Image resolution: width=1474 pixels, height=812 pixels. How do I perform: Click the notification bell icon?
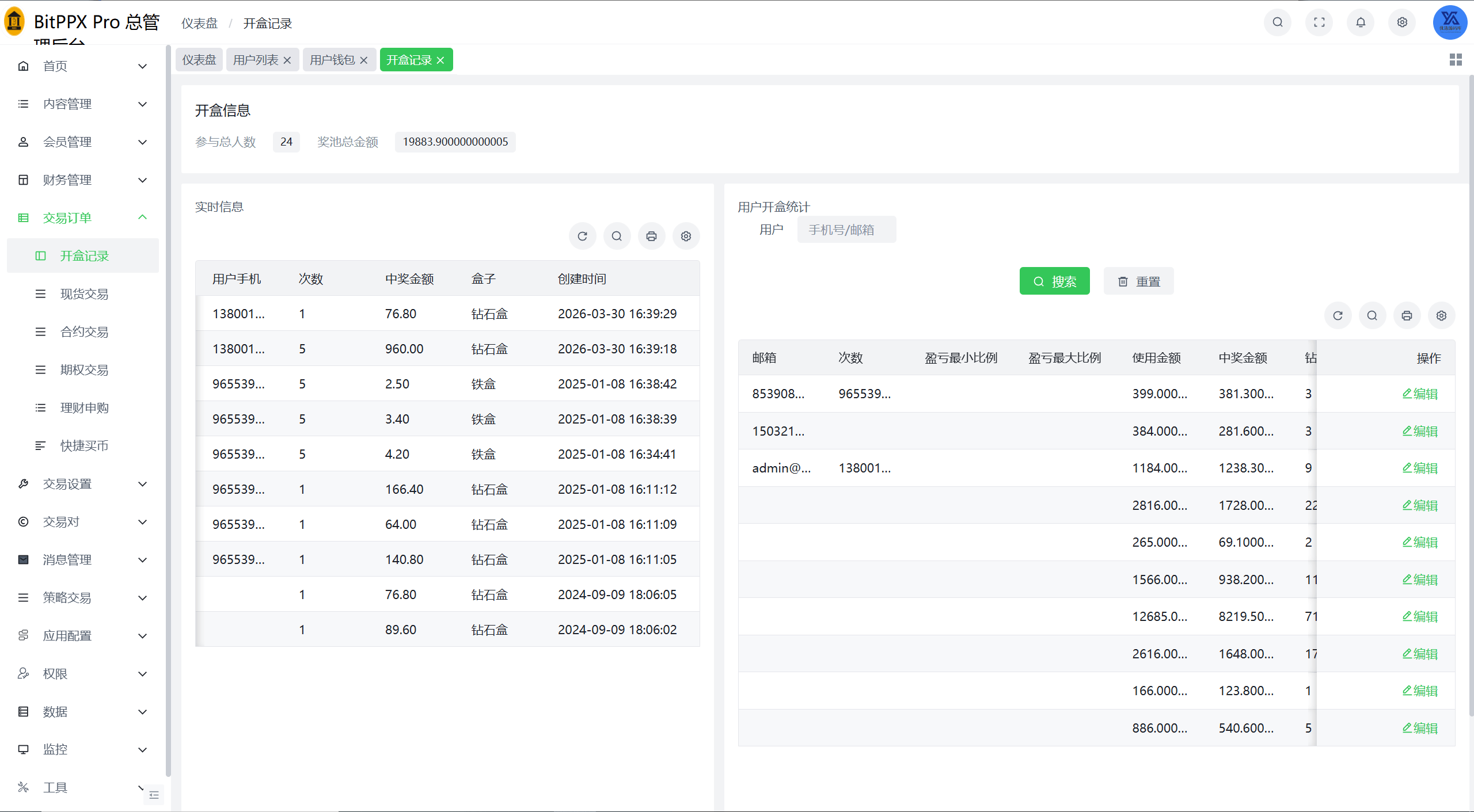(x=1360, y=22)
